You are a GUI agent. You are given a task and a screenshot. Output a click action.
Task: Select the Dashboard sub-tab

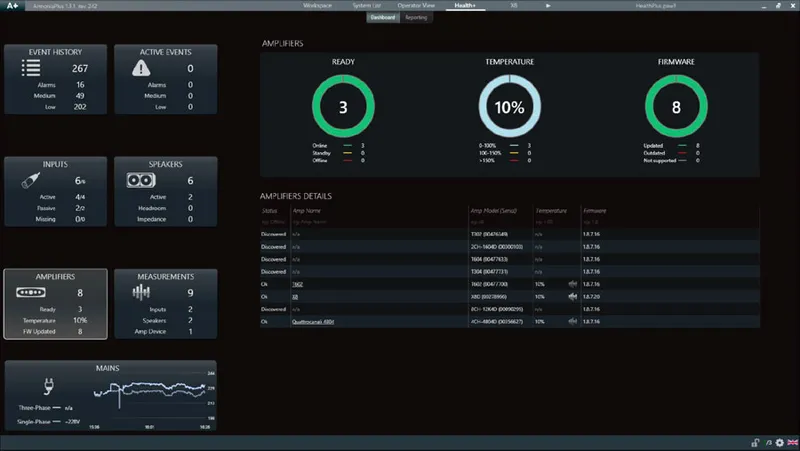pyautogui.click(x=383, y=17)
